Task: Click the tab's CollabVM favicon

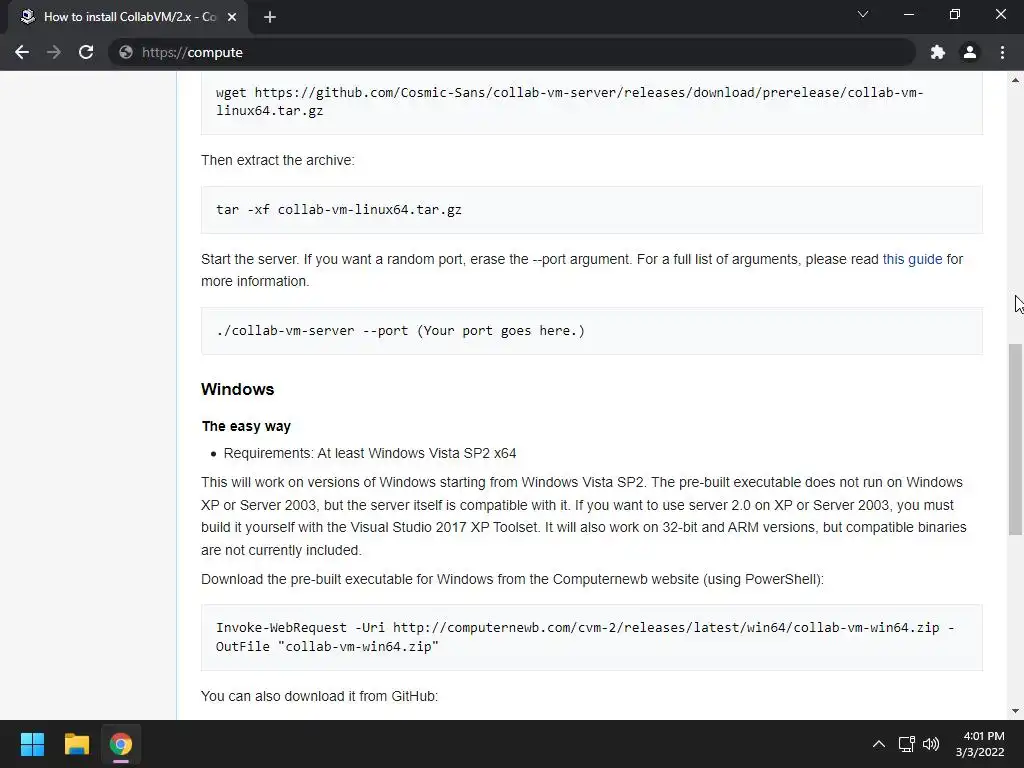Action: pos(27,17)
